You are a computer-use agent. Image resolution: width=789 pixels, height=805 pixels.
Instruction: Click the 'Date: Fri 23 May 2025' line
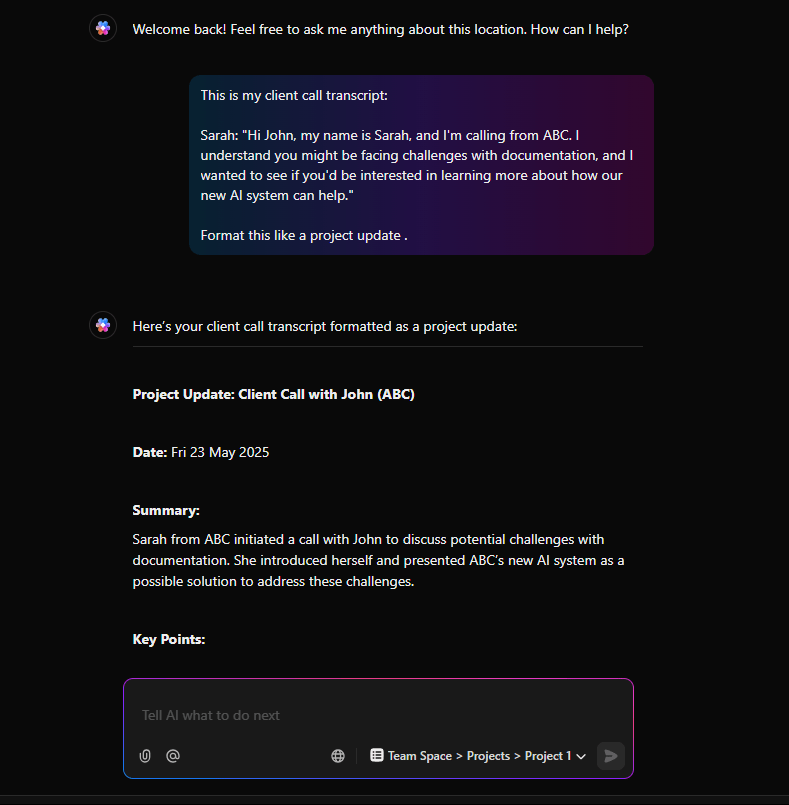[x=200, y=452]
